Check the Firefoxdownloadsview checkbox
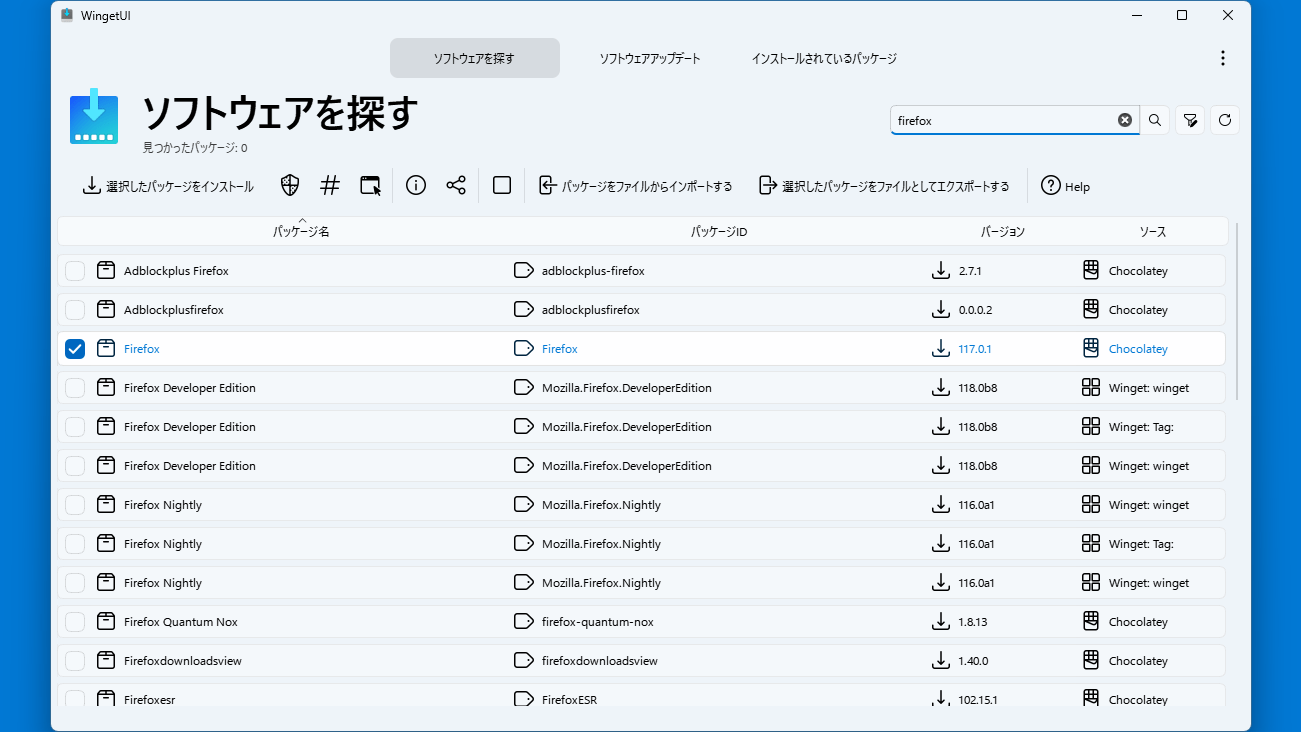Viewport: 1301px width, 732px height. tap(75, 661)
